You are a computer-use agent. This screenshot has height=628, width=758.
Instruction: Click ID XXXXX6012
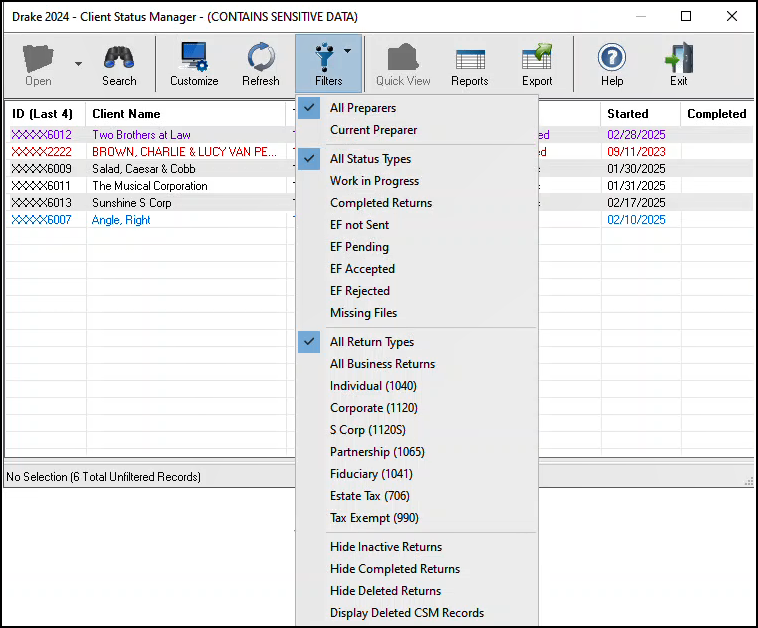coord(42,135)
